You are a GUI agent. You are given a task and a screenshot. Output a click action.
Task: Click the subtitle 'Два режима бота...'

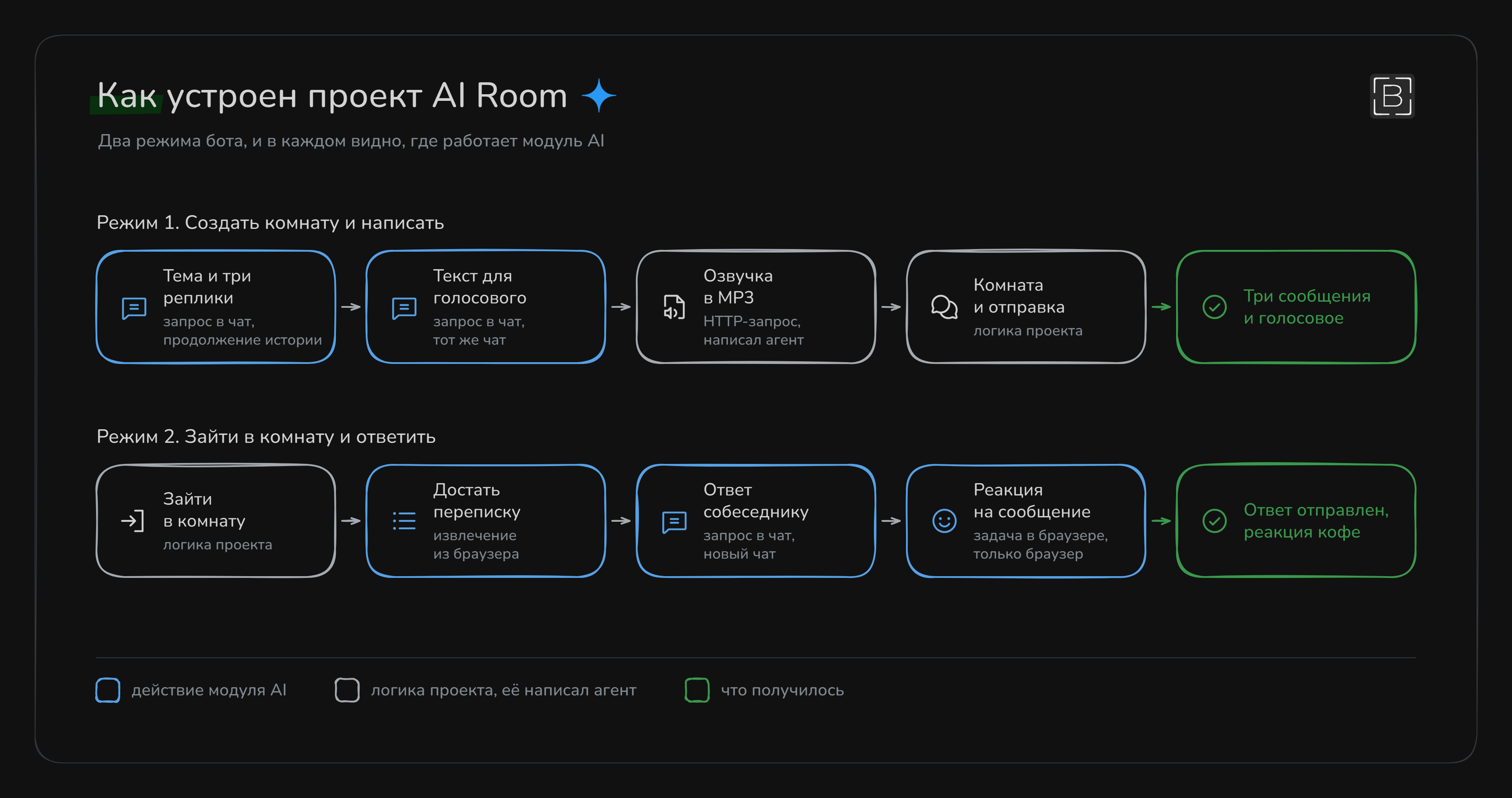pyautogui.click(x=351, y=142)
